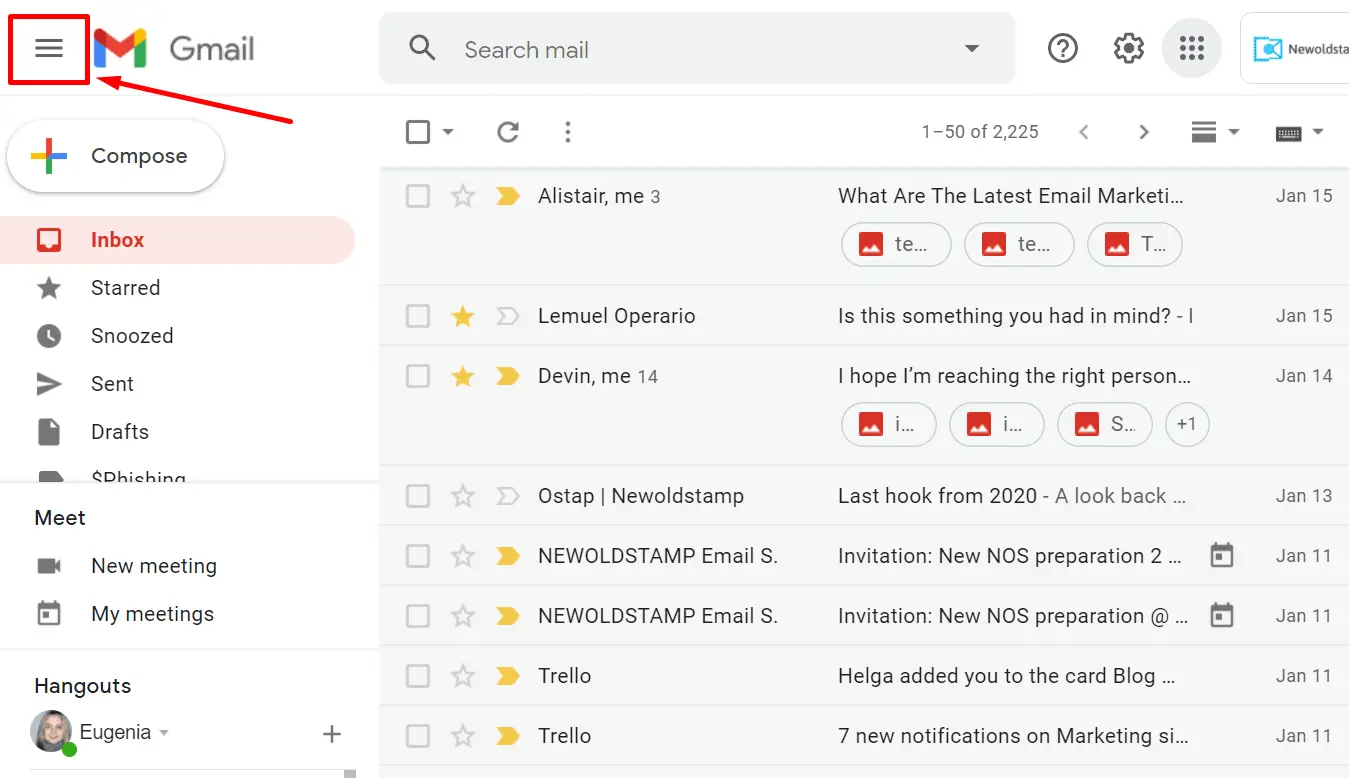Image resolution: width=1349 pixels, height=778 pixels.
Task: Star the Ostap | Newoldstamp email
Action: click(462, 496)
